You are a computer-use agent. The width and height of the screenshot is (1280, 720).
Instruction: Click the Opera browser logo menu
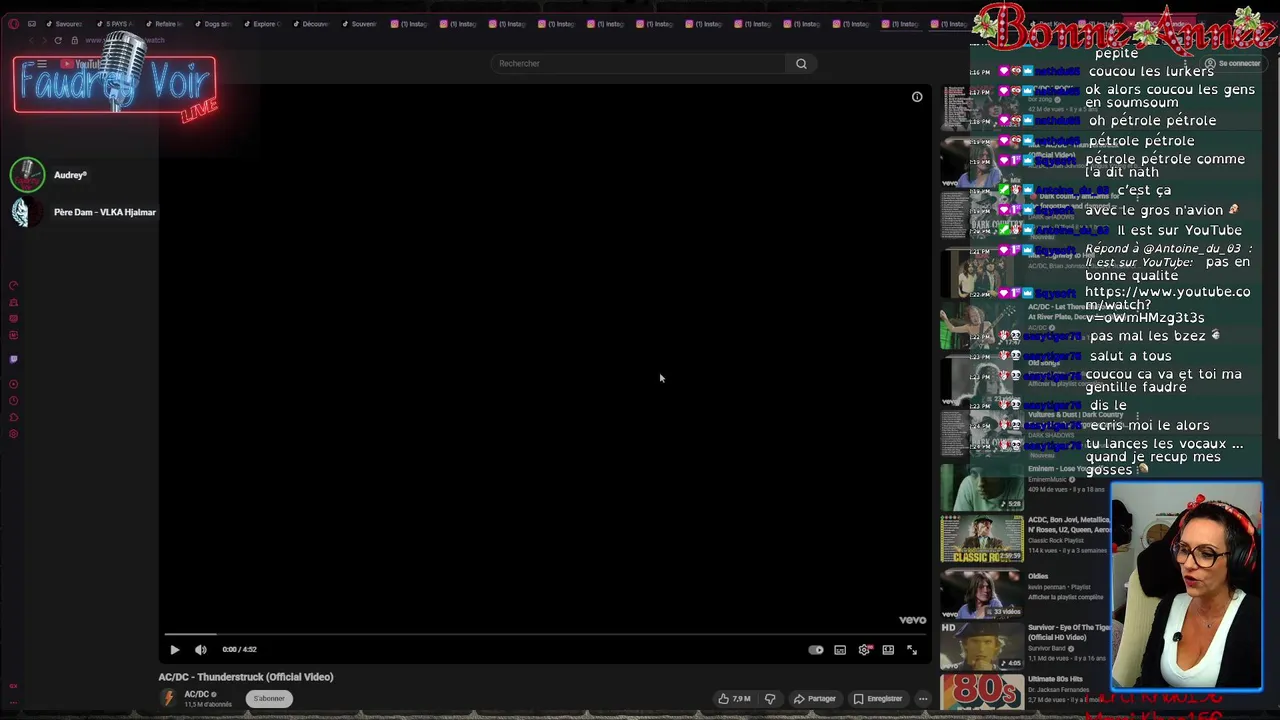(x=13, y=24)
